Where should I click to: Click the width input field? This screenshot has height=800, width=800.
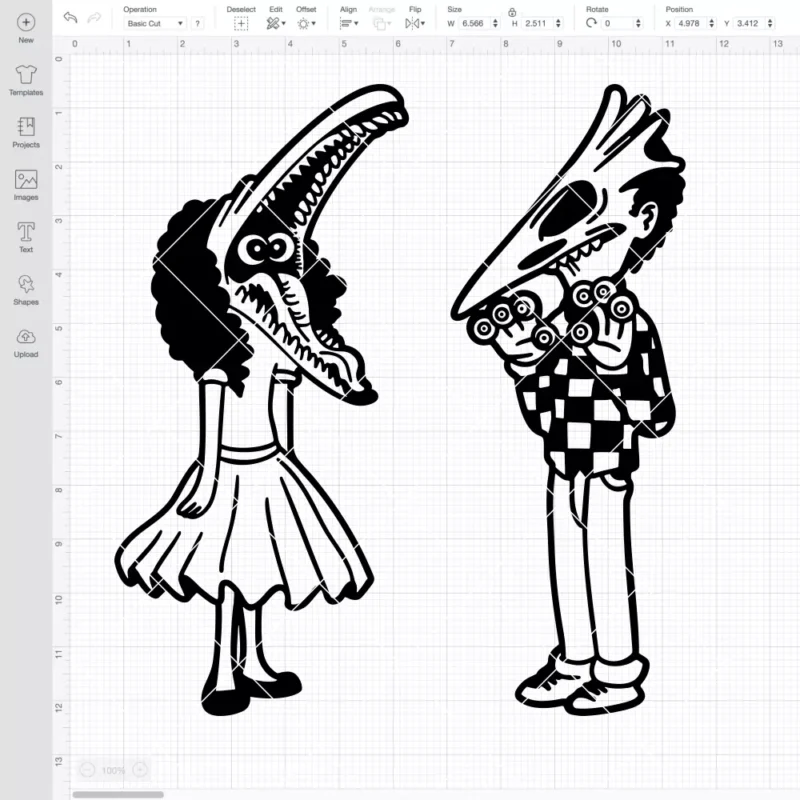pos(474,23)
